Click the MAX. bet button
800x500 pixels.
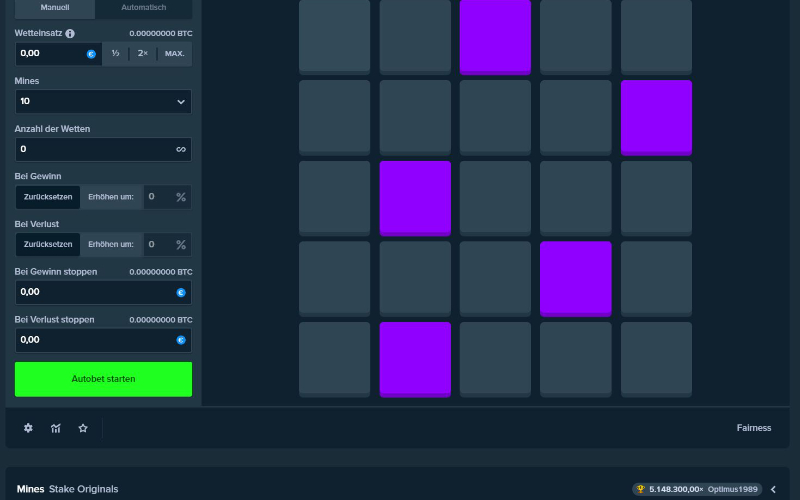click(175, 53)
